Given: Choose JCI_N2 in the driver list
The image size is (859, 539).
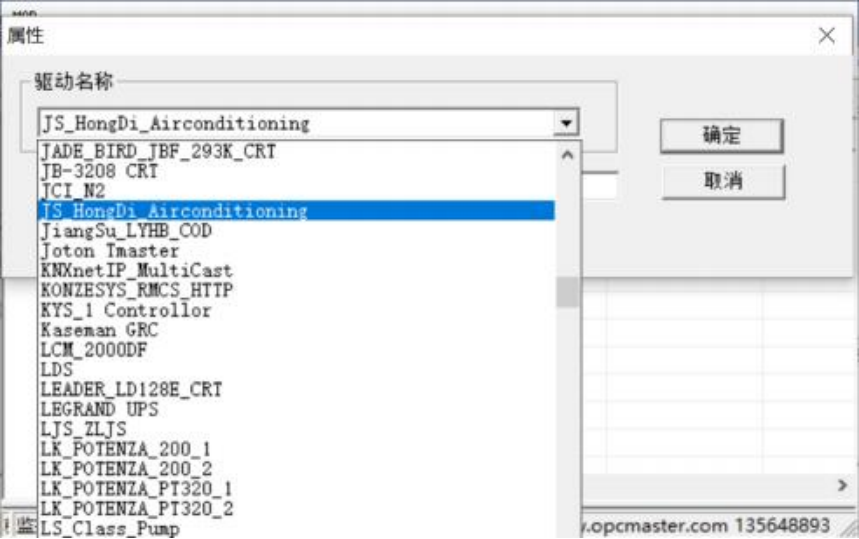Looking at the screenshot, I should pyautogui.click(x=296, y=191).
